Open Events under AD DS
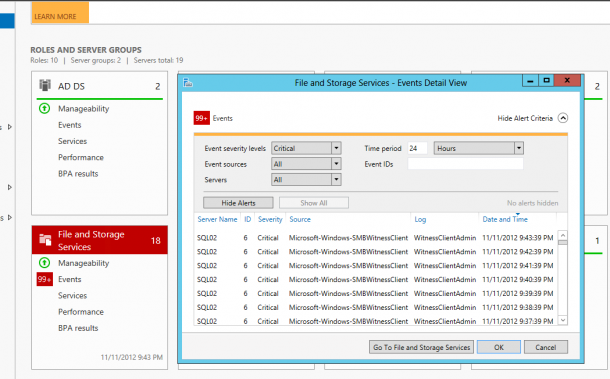The image size is (610, 379). click(70, 125)
